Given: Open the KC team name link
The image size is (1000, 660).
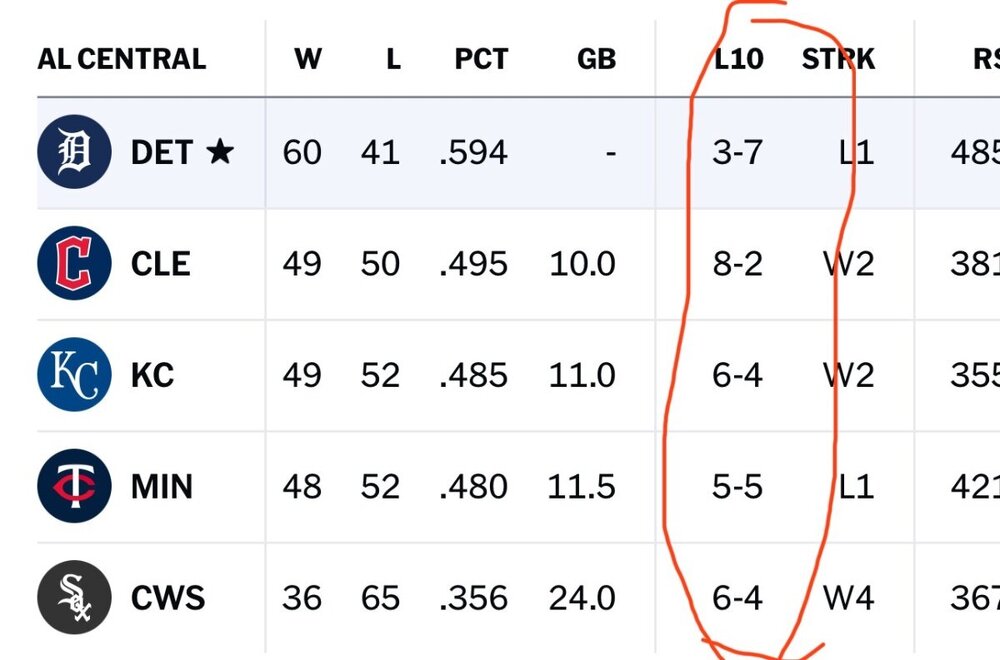Looking at the screenshot, I should click(x=152, y=375).
